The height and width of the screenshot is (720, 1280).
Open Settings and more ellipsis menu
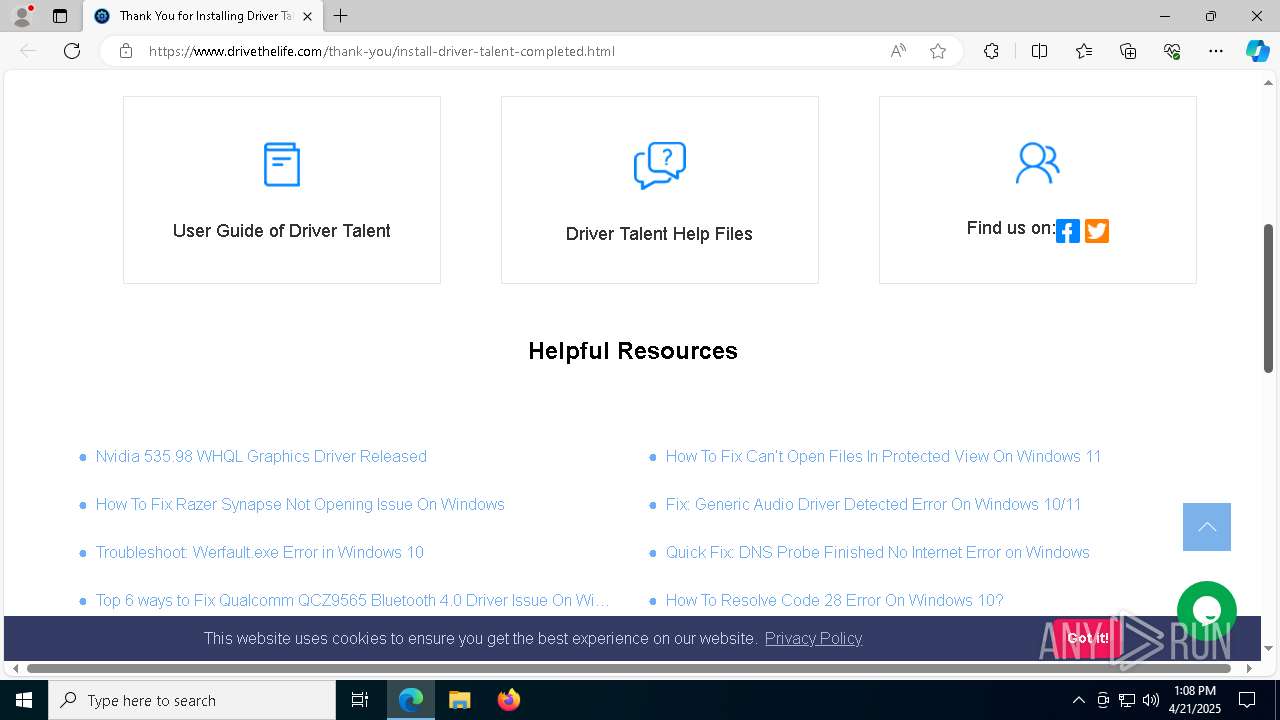[x=1216, y=51]
